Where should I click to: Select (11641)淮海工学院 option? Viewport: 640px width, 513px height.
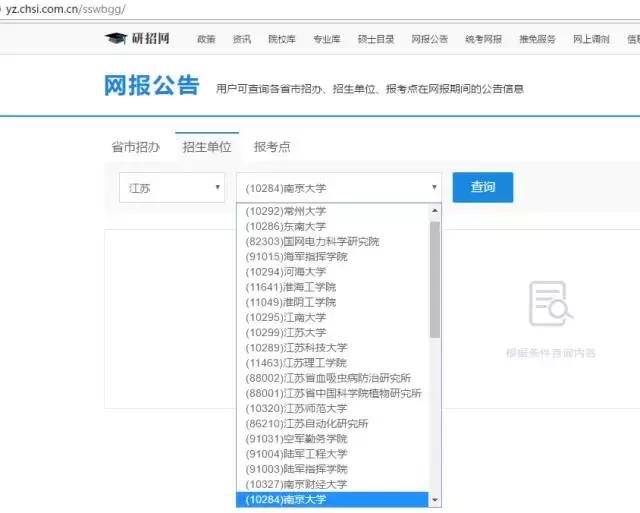click(333, 287)
